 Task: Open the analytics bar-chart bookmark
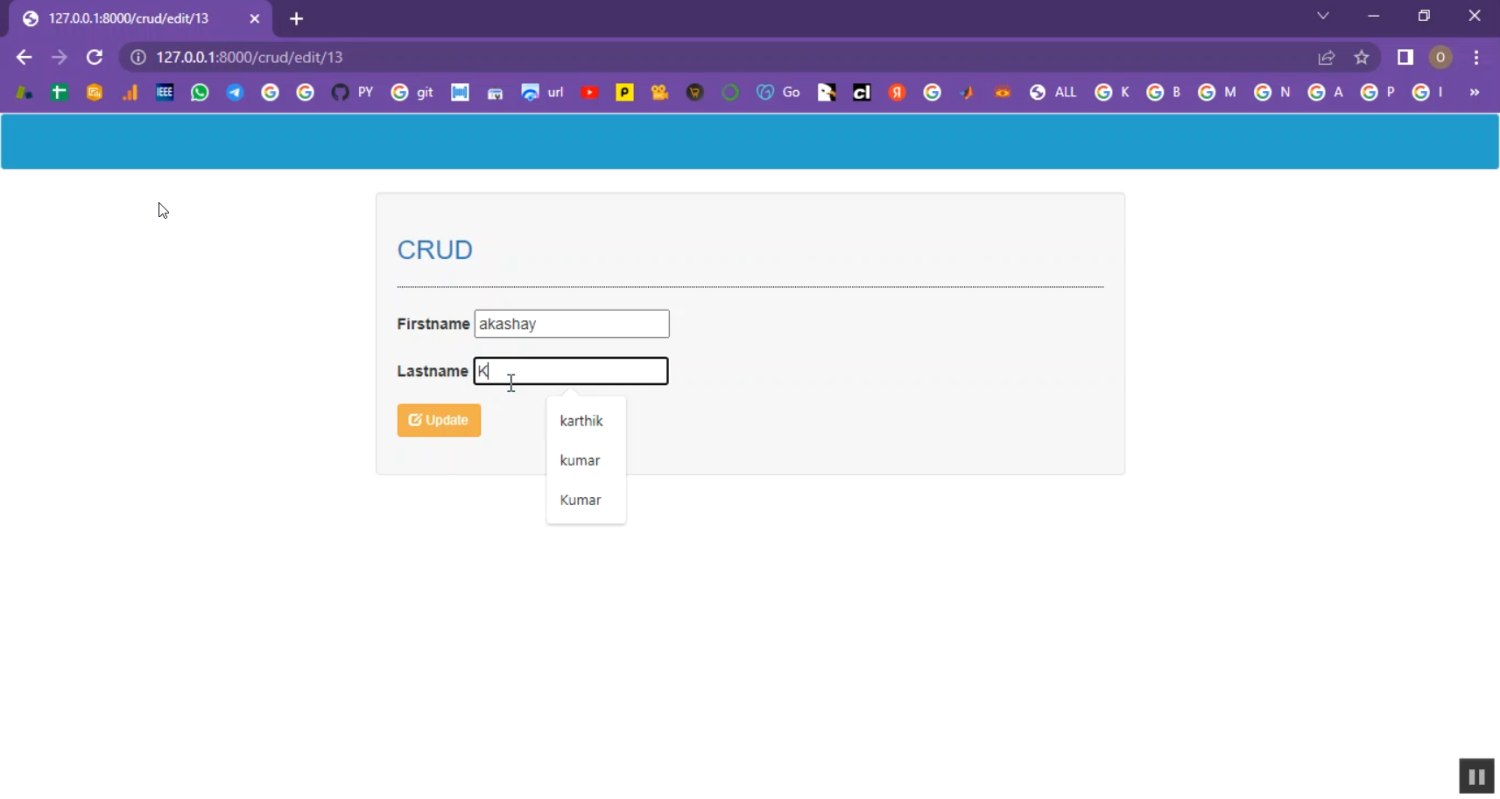[130, 92]
